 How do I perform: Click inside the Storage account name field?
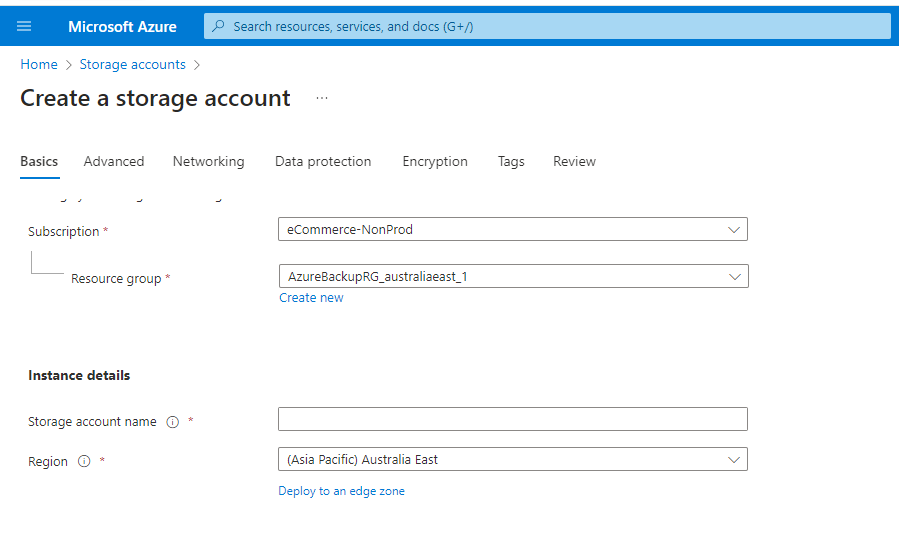coord(513,419)
